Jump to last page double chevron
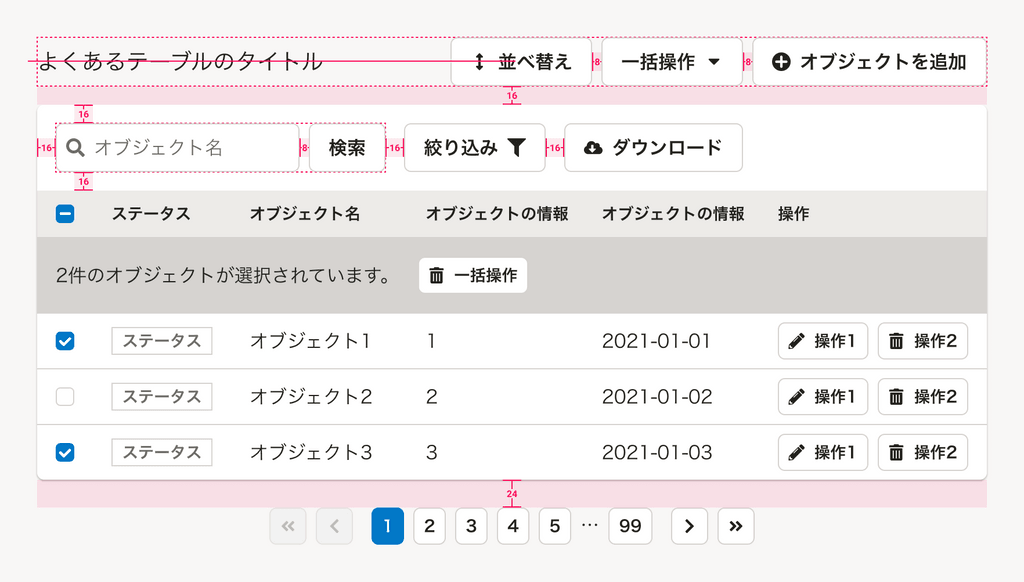The height and width of the screenshot is (582, 1024). pyautogui.click(x=736, y=526)
